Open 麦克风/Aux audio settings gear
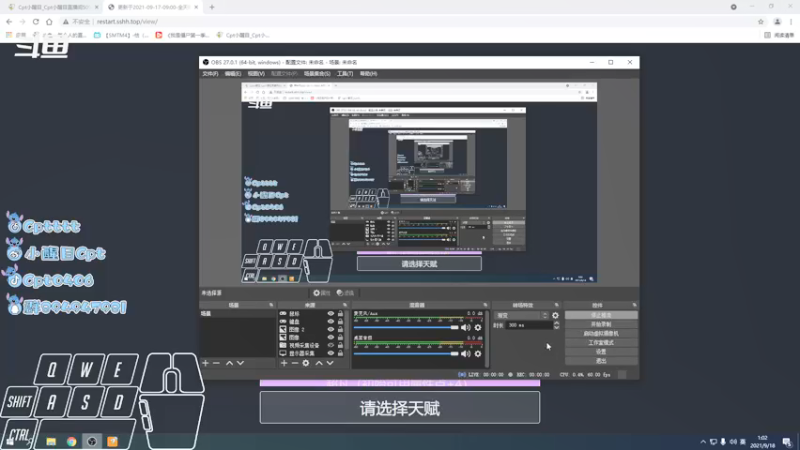Screen dimensions: 800x450 point(478,328)
